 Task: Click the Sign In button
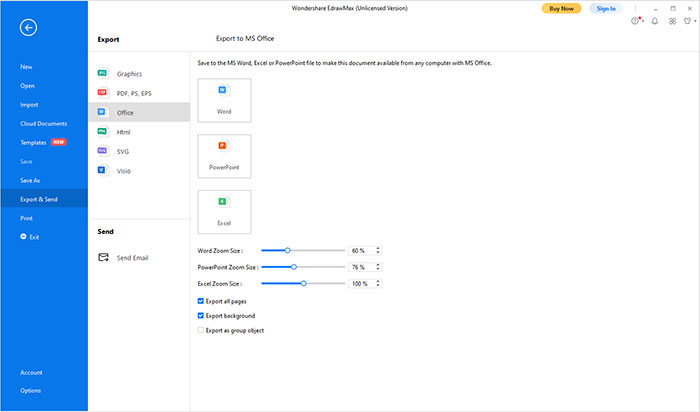pyautogui.click(x=605, y=8)
